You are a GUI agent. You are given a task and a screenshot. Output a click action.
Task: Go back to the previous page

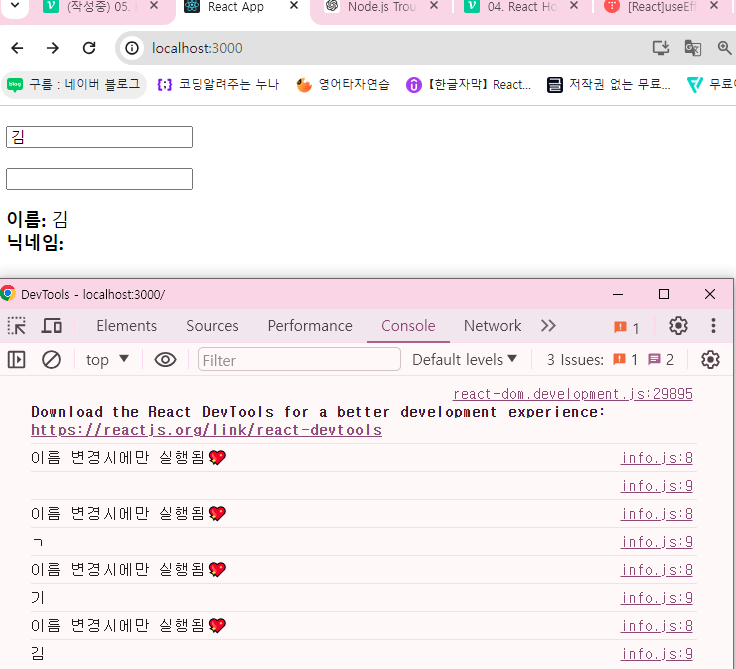[x=17, y=48]
